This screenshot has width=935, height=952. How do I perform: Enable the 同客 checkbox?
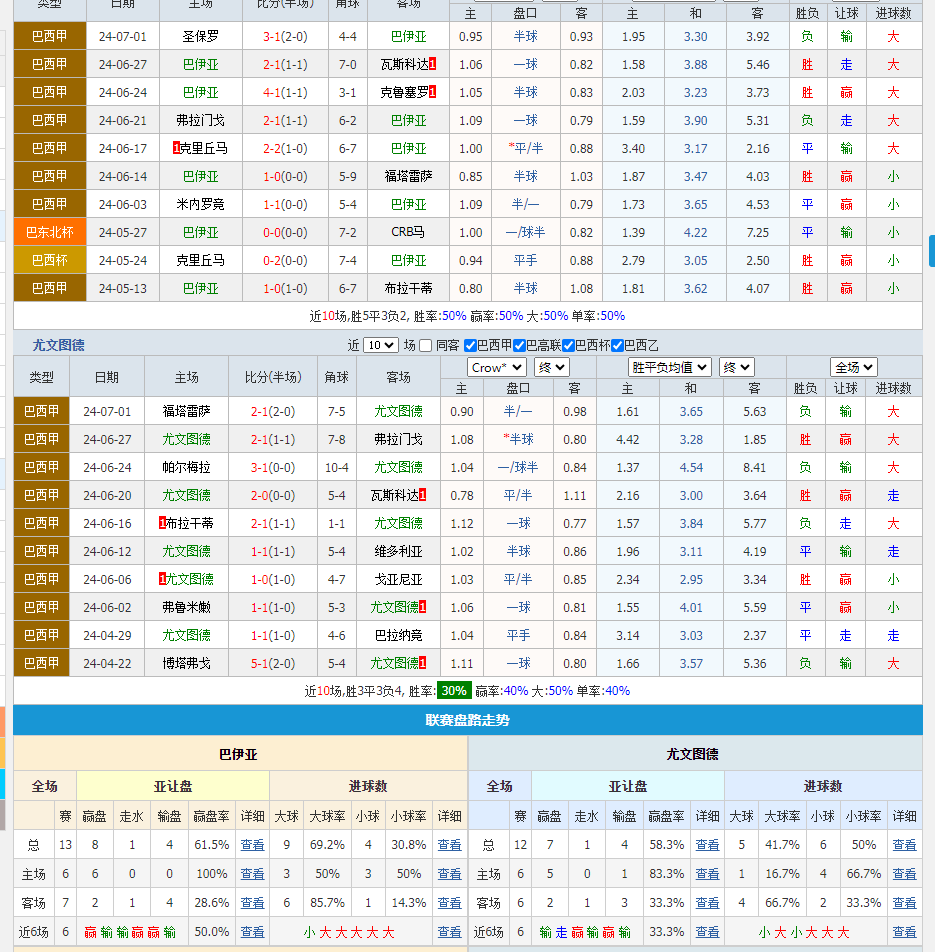425,345
